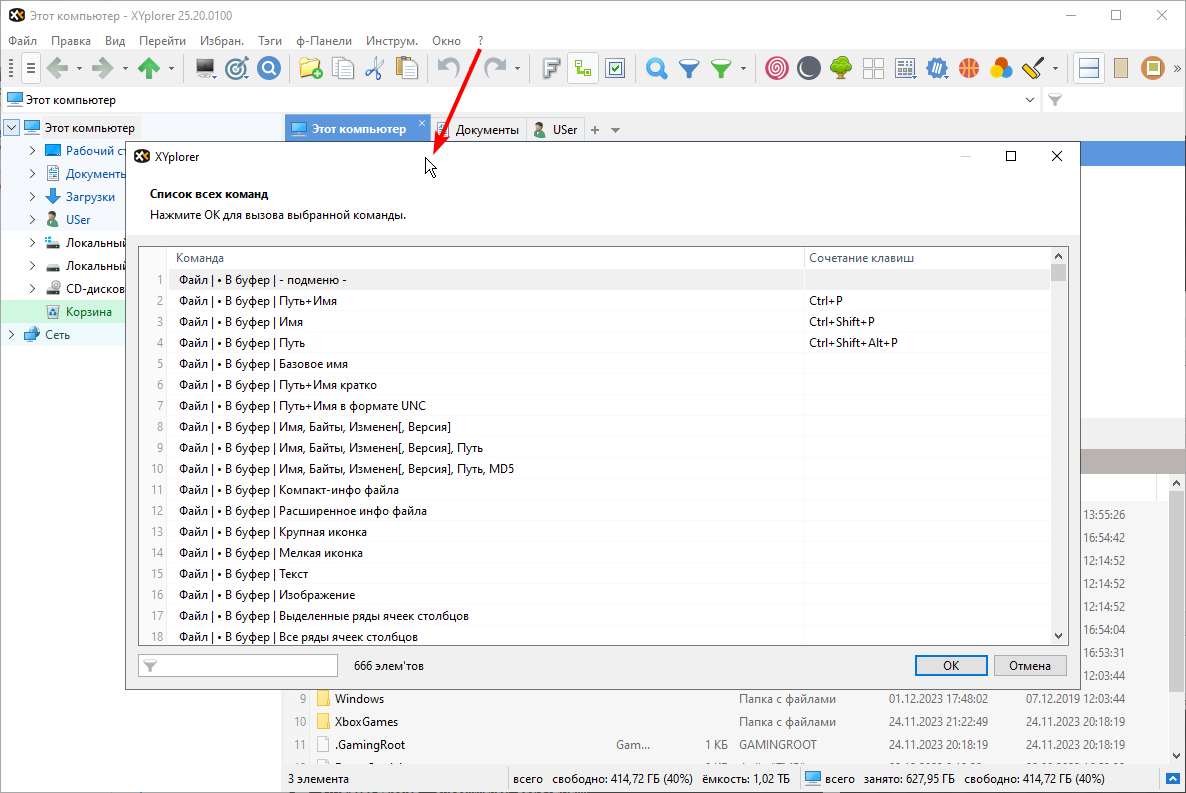Click the scissors Cut icon
This screenshot has height=793, width=1186.
tap(374, 68)
